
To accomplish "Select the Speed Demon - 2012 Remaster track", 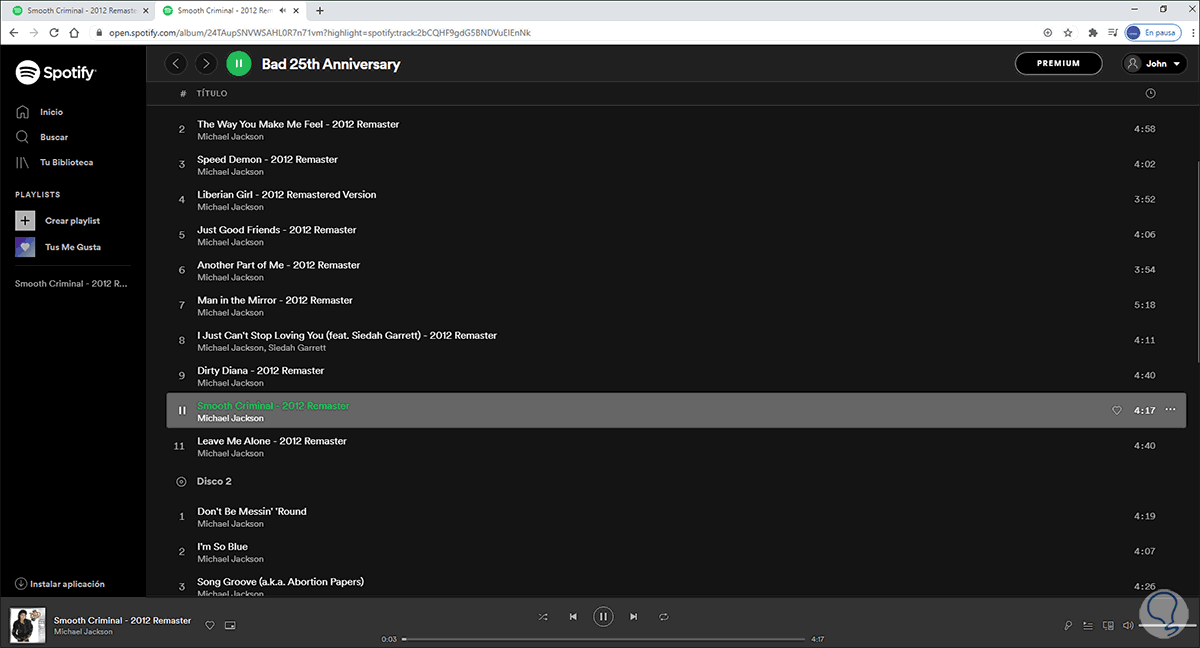I will [x=267, y=159].
